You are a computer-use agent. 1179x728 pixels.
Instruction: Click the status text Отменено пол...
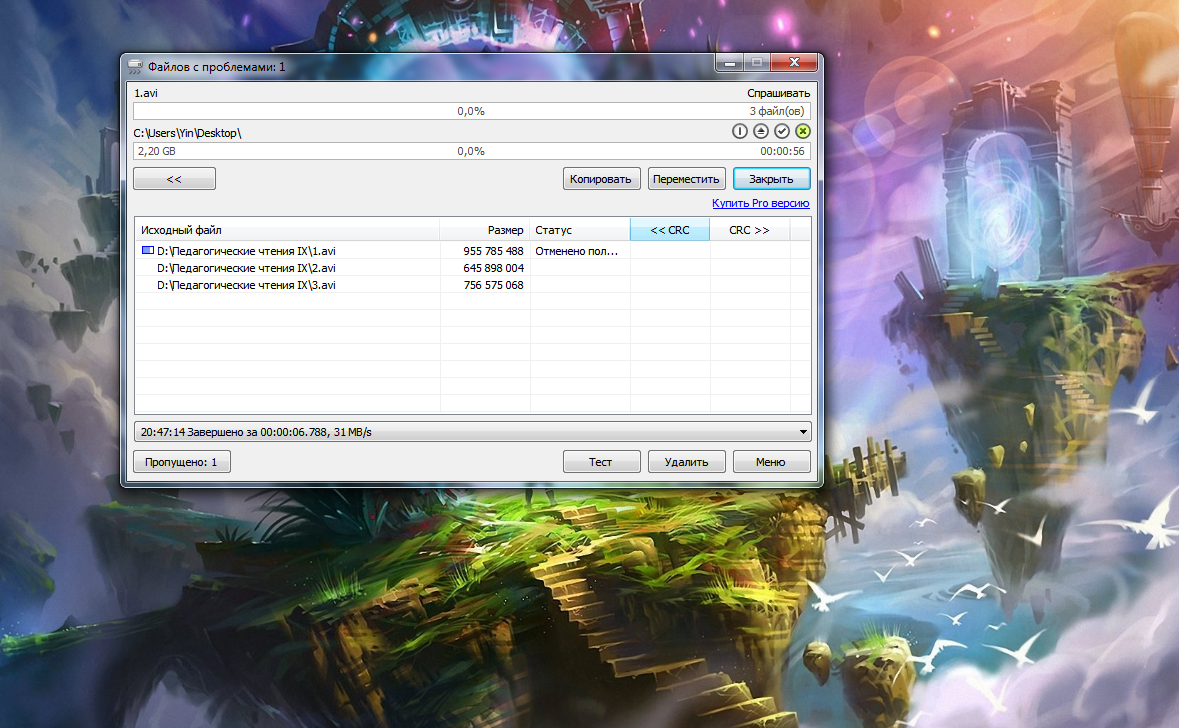577,251
